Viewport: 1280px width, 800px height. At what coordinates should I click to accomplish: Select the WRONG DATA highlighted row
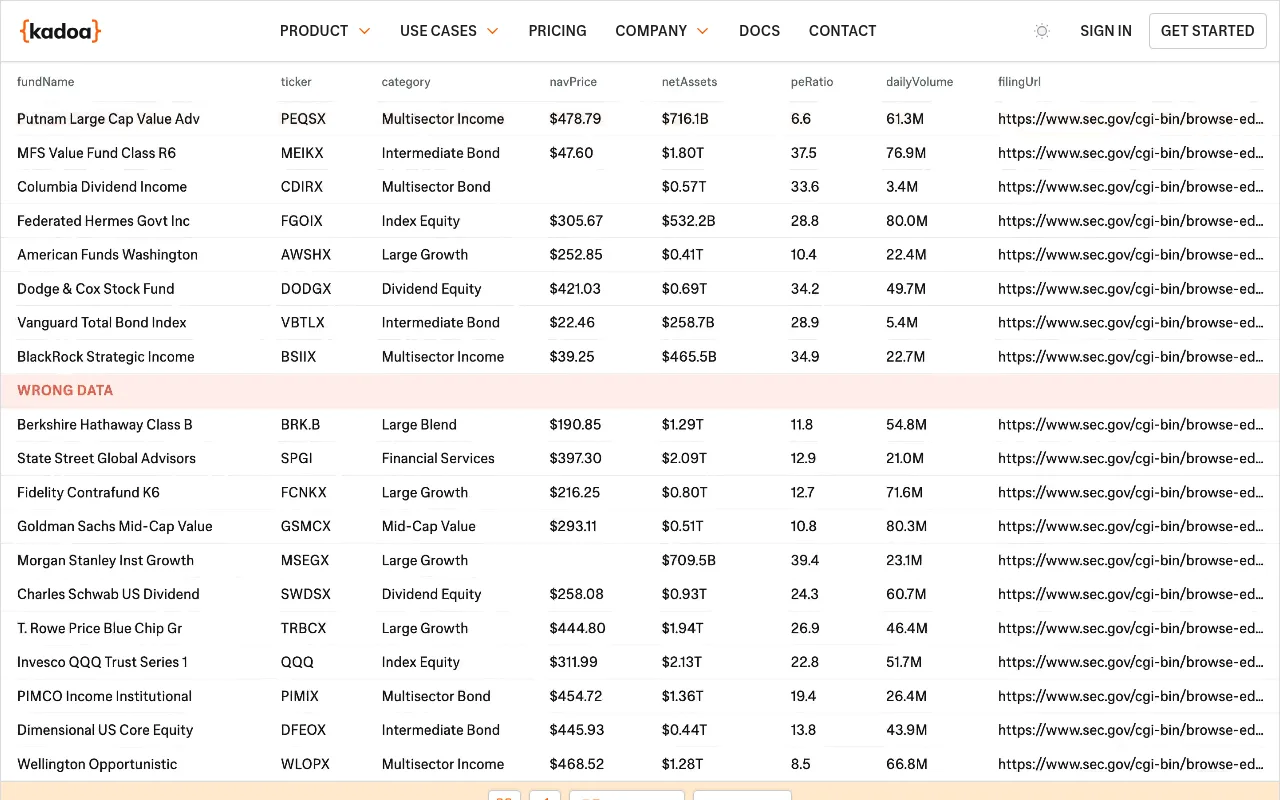(x=640, y=391)
